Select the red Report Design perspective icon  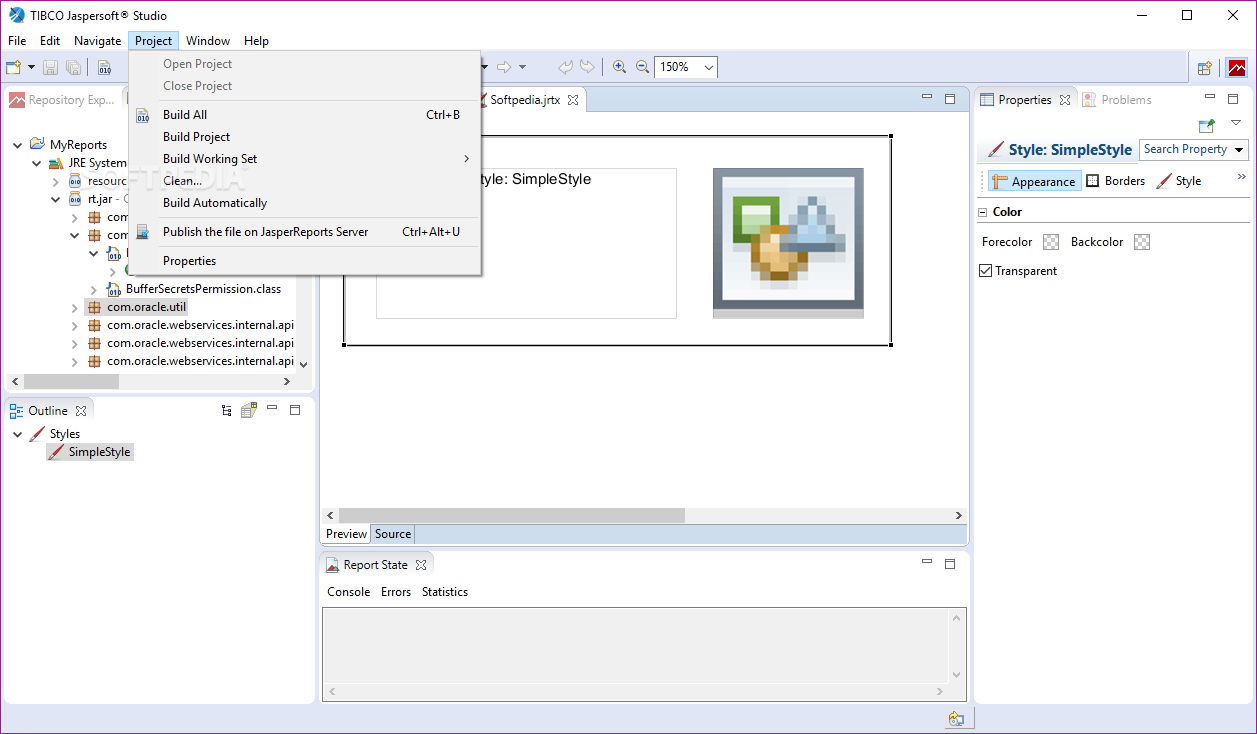pos(1237,68)
